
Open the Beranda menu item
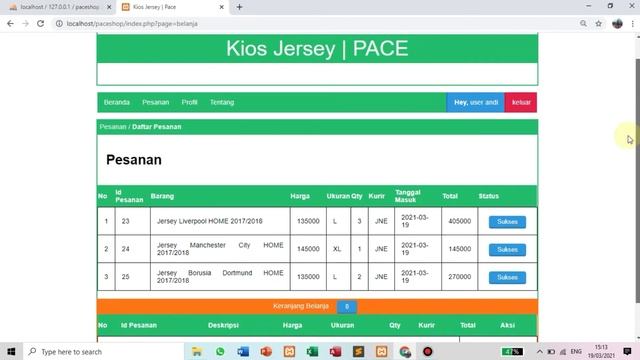pyautogui.click(x=117, y=102)
